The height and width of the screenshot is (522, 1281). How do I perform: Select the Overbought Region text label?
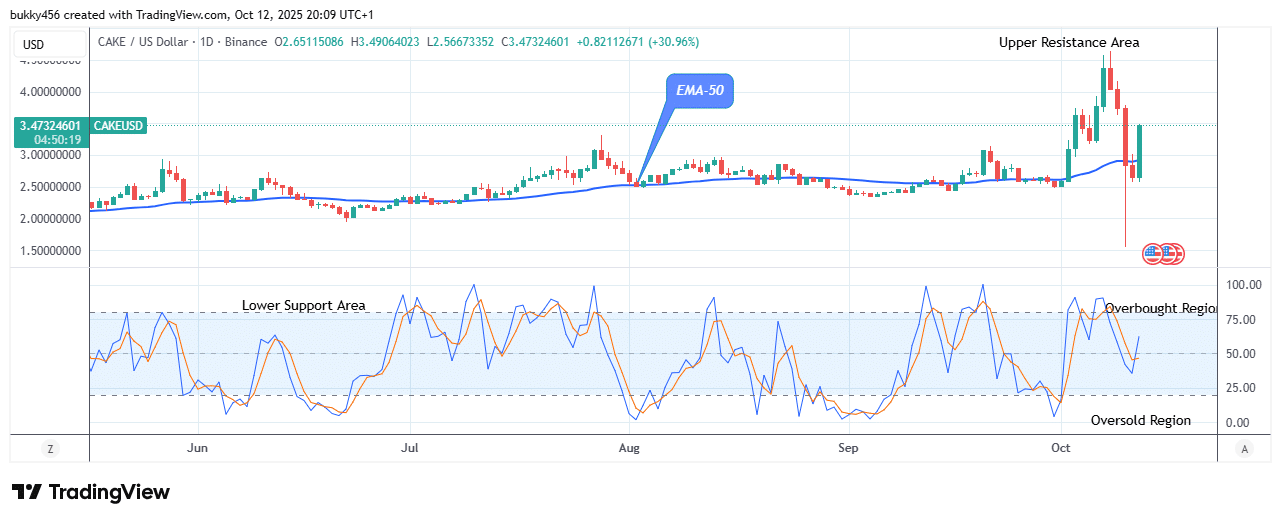[1160, 308]
